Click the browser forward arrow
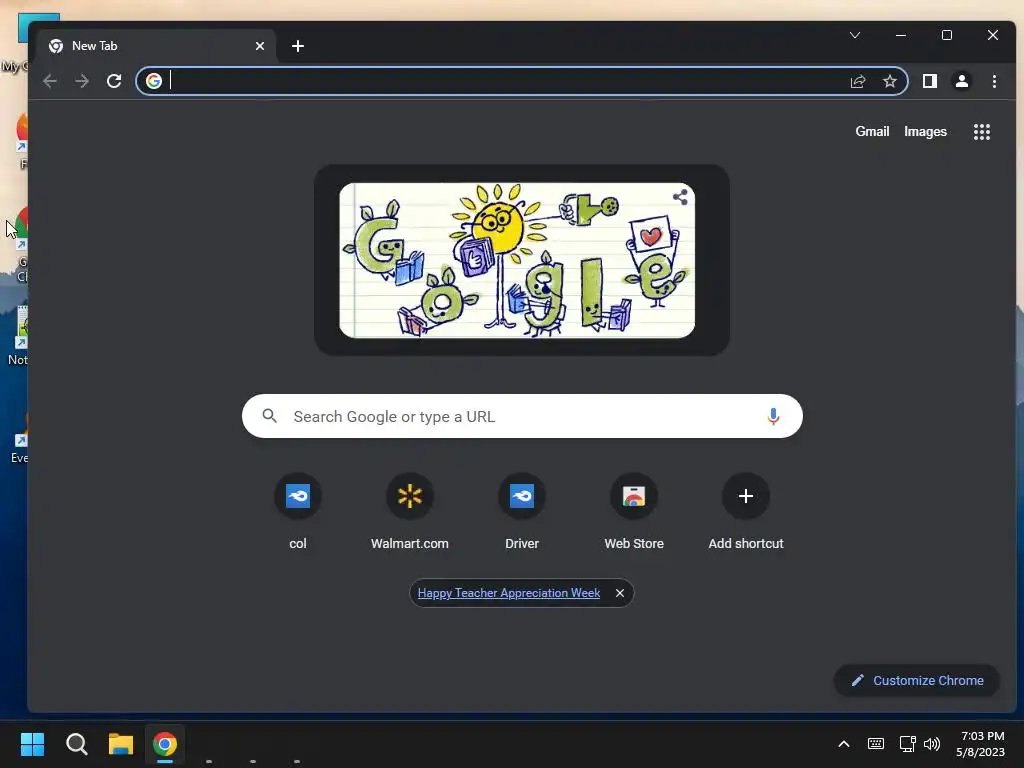 tap(82, 81)
